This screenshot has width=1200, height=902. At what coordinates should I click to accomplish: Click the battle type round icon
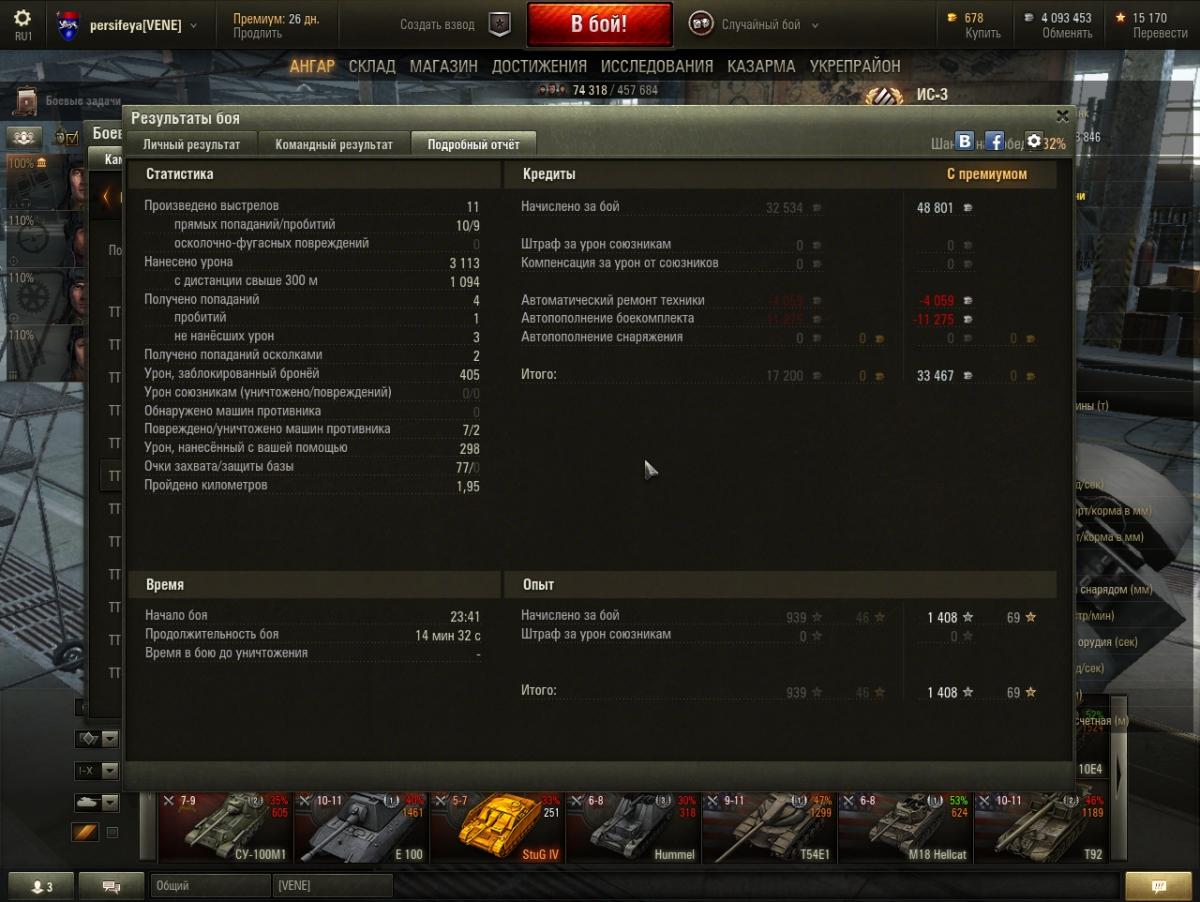point(701,24)
